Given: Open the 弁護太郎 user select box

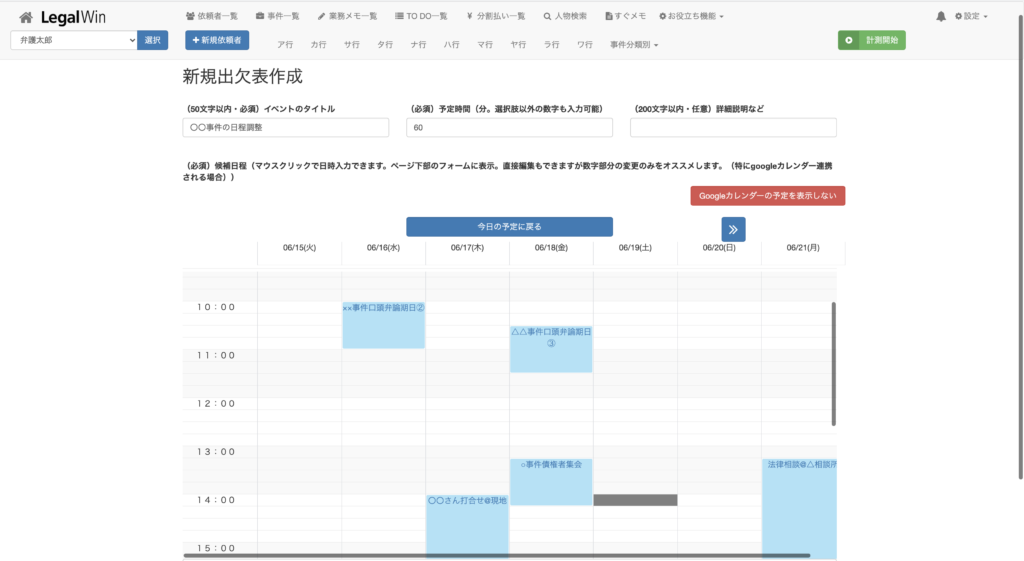Looking at the screenshot, I should point(73,40).
